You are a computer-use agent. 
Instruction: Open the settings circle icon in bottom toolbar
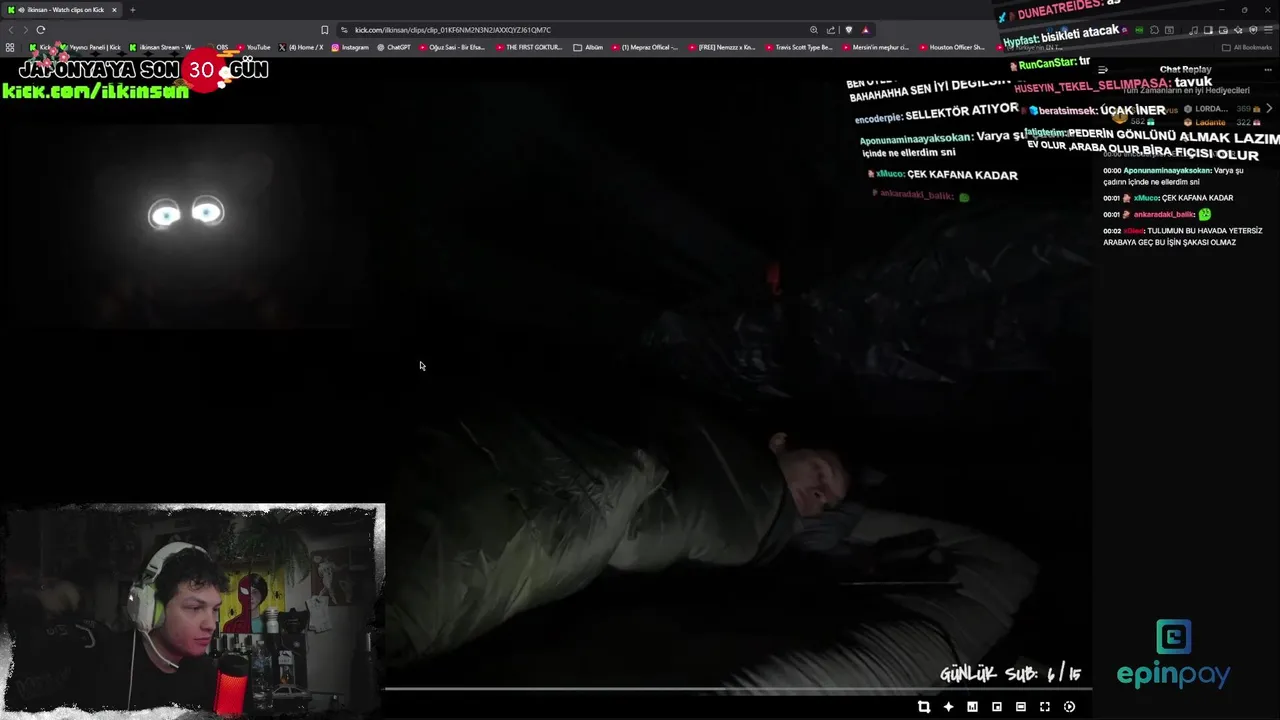1069,707
